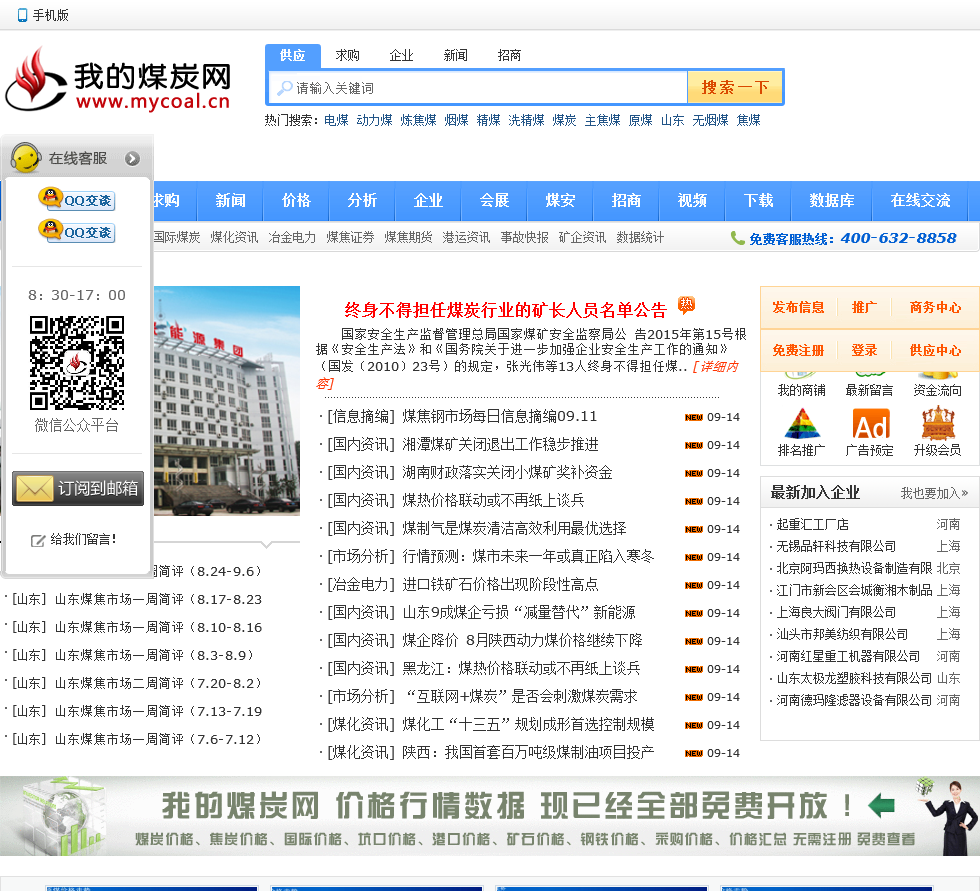Click the 排名推广 pyramid icon
The height and width of the screenshot is (891, 980).
[801, 424]
